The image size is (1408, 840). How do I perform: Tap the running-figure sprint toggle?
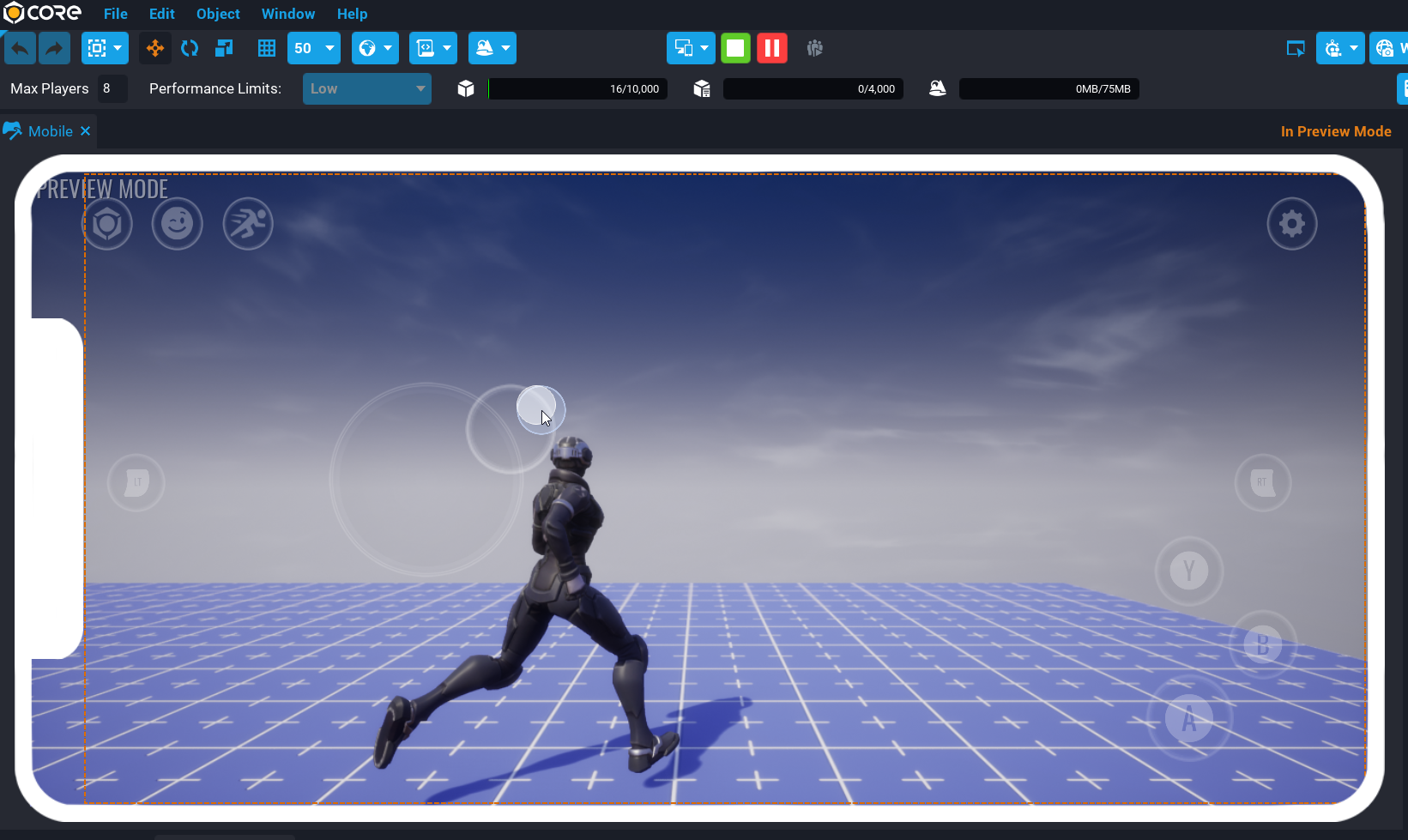pyautogui.click(x=248, y=224)
